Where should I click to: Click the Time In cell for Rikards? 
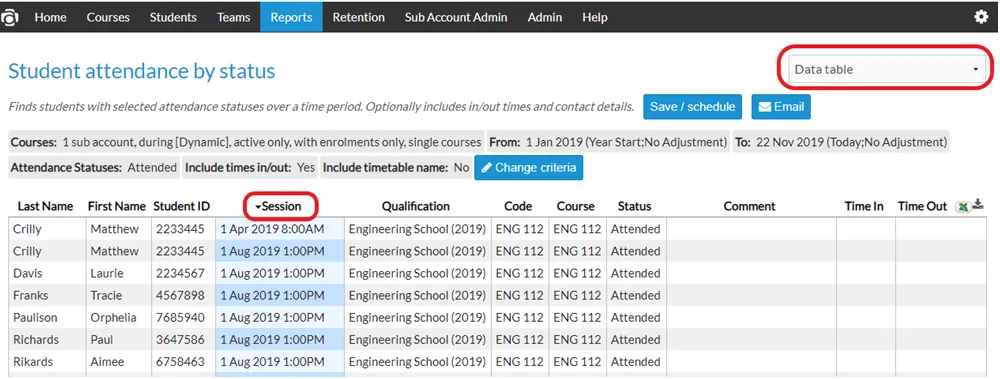click(x=866, y=362)
